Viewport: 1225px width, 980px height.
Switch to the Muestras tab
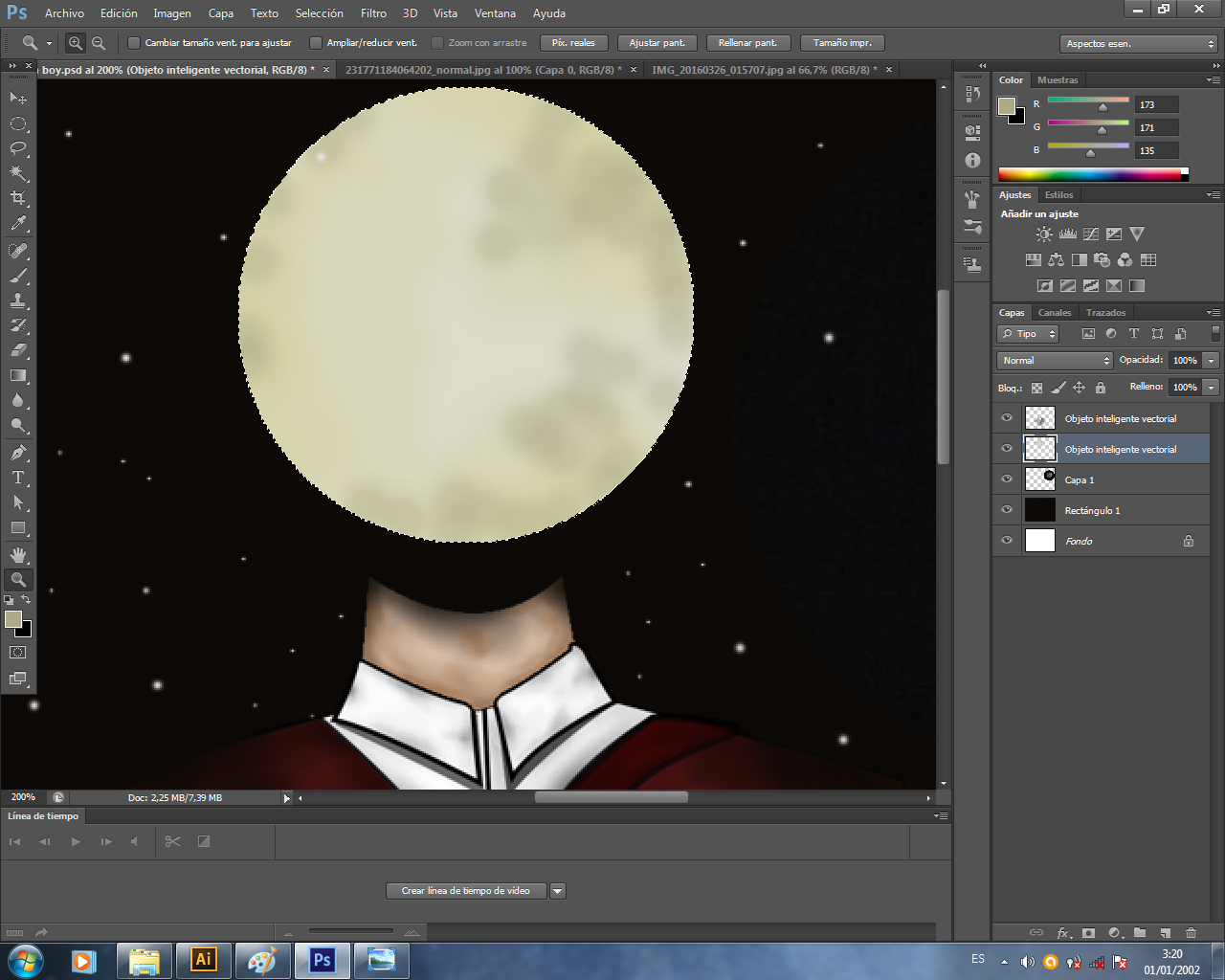[x=1058, y=80]
